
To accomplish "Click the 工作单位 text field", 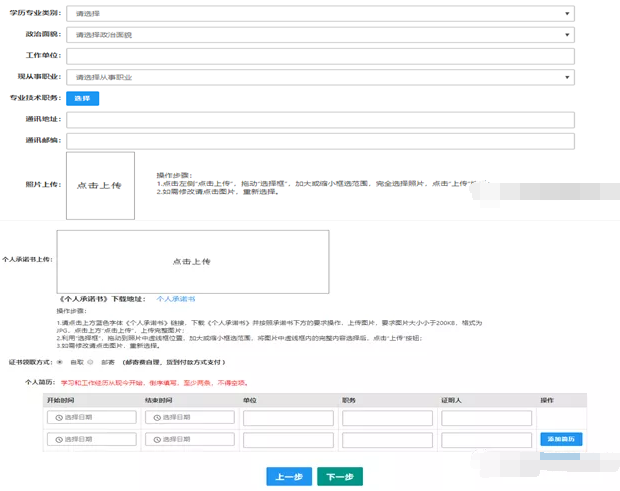I will (x=320, y=56).
